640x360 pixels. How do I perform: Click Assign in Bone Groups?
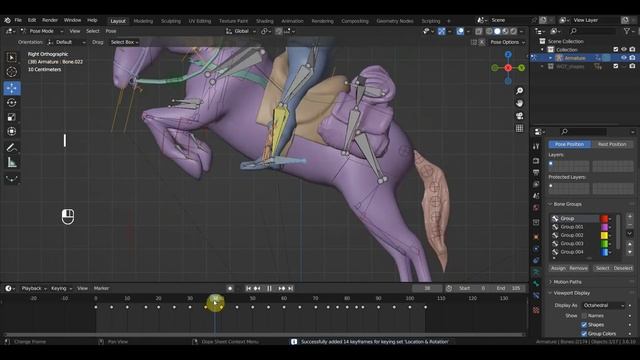pos(558,268)
